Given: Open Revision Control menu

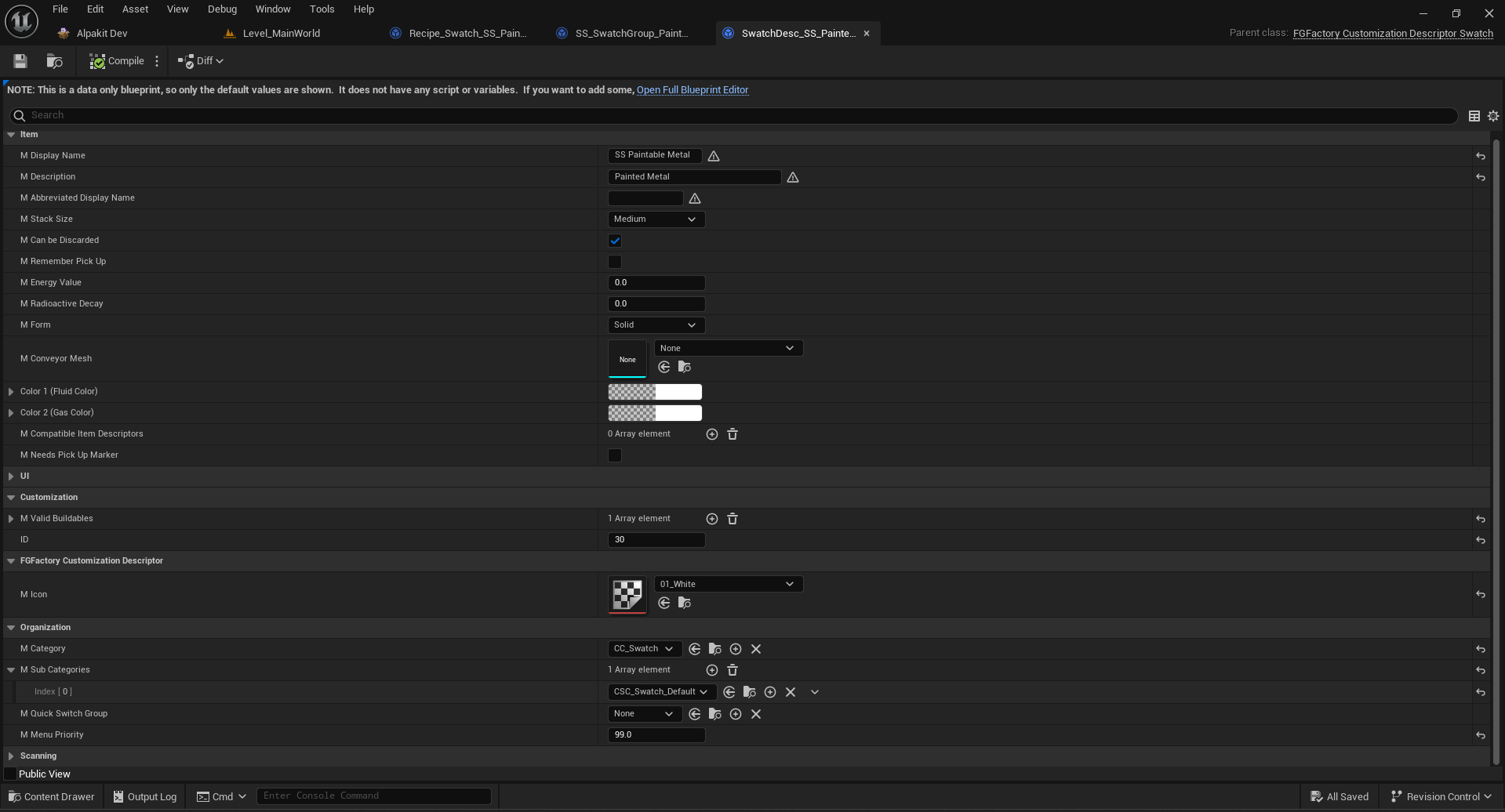Looking at the screenshot, I should [x=1441, y=796].
